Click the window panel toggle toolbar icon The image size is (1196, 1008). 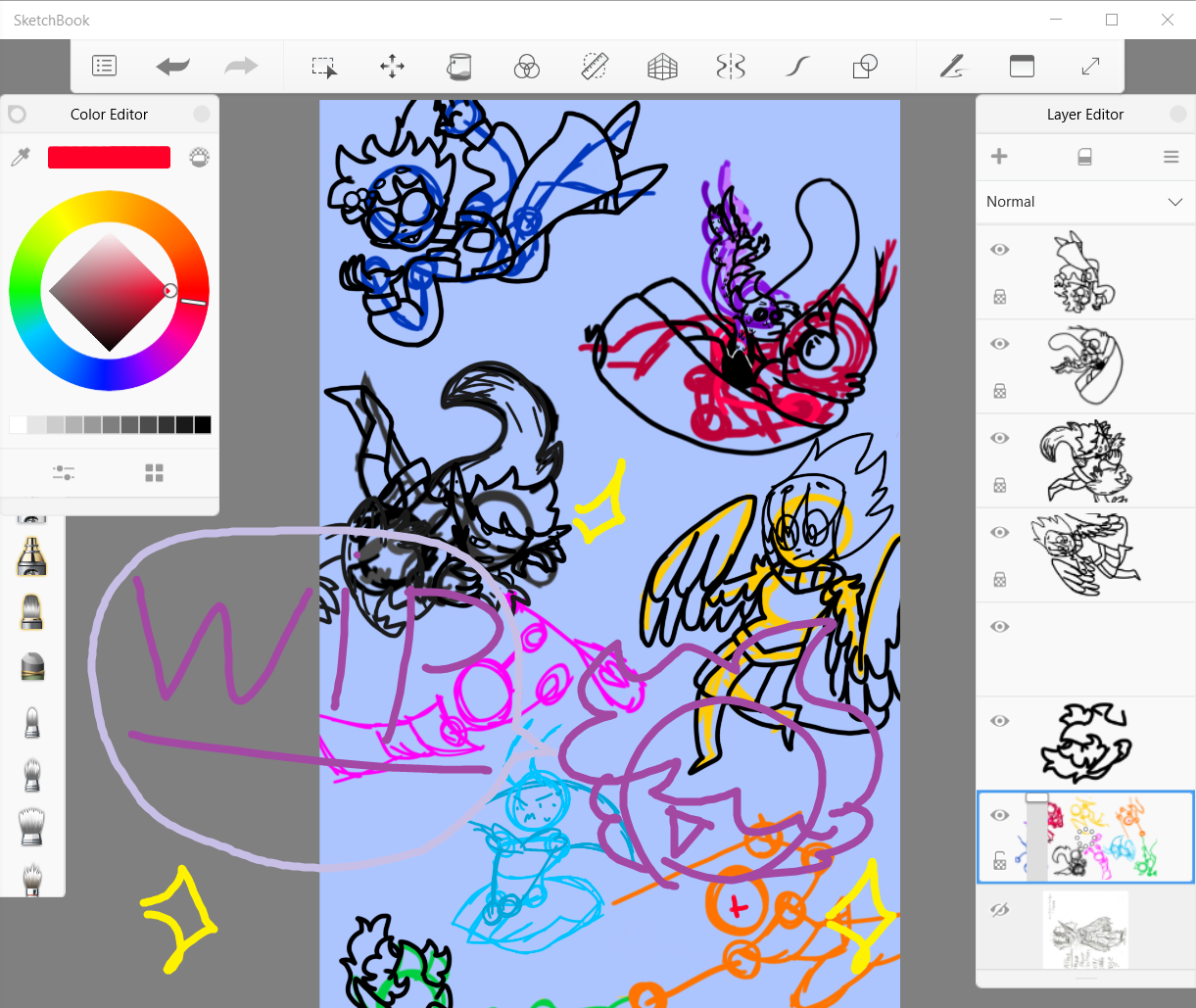point(1022,66)
